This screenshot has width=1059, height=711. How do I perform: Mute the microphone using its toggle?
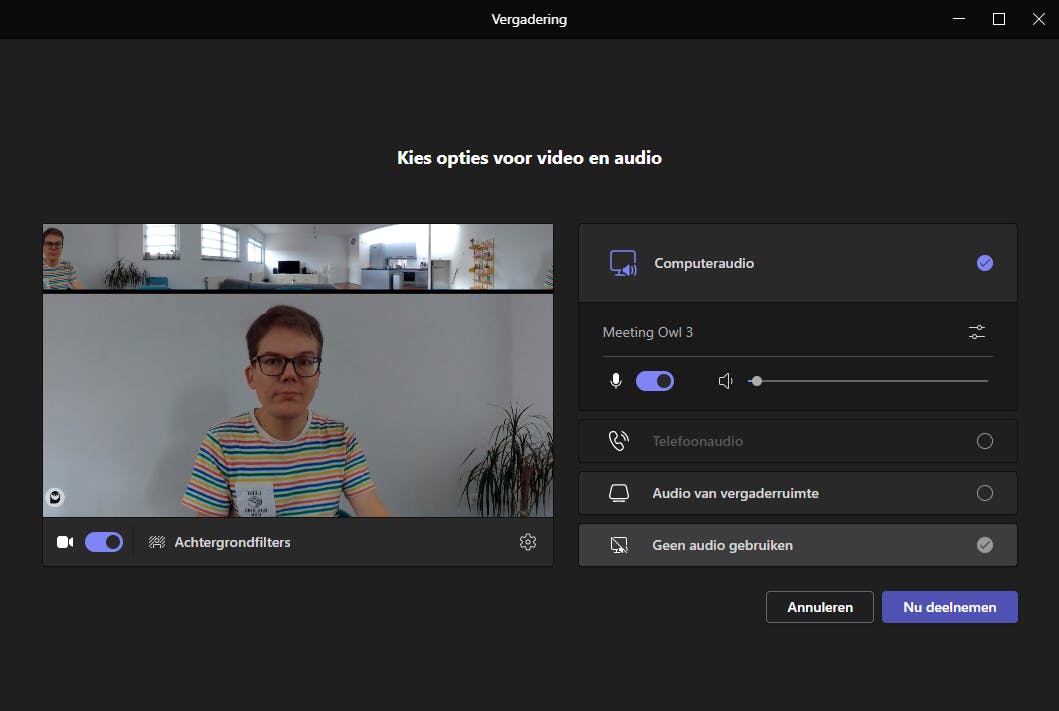pyautogui.click(x=655, y=380)
